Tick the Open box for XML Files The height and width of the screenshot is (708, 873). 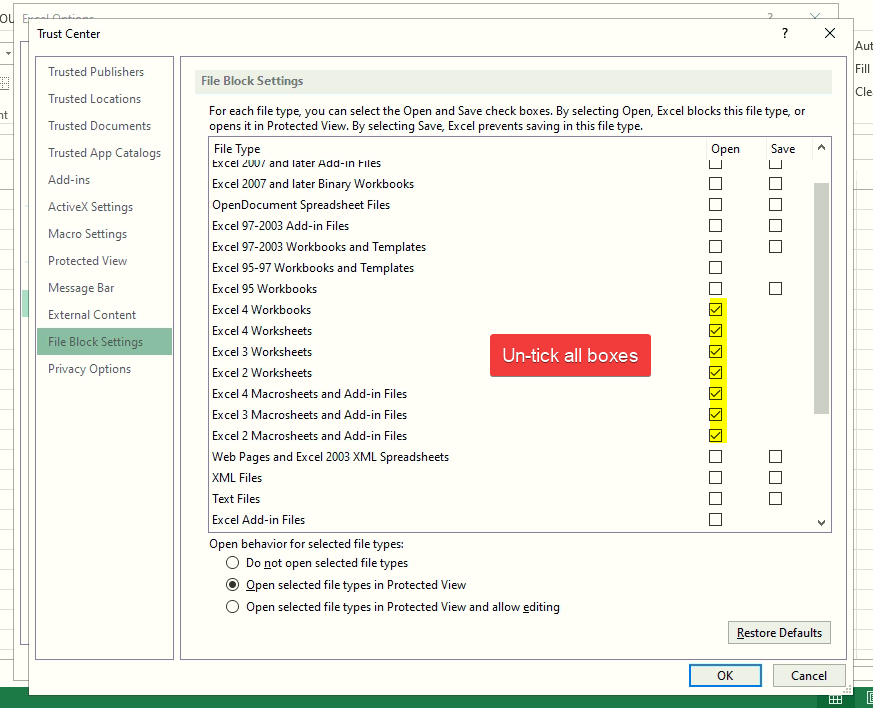tap(715, 478)
